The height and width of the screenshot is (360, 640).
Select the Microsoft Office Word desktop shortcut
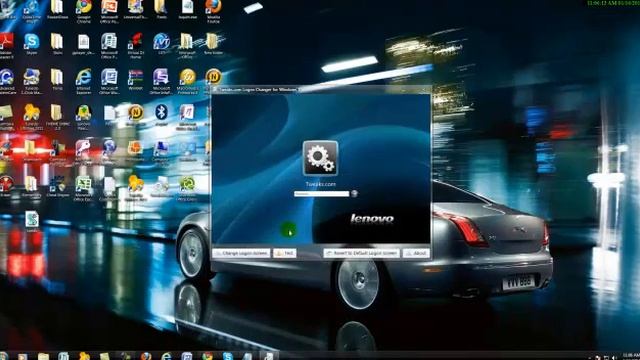coord(109,81)
